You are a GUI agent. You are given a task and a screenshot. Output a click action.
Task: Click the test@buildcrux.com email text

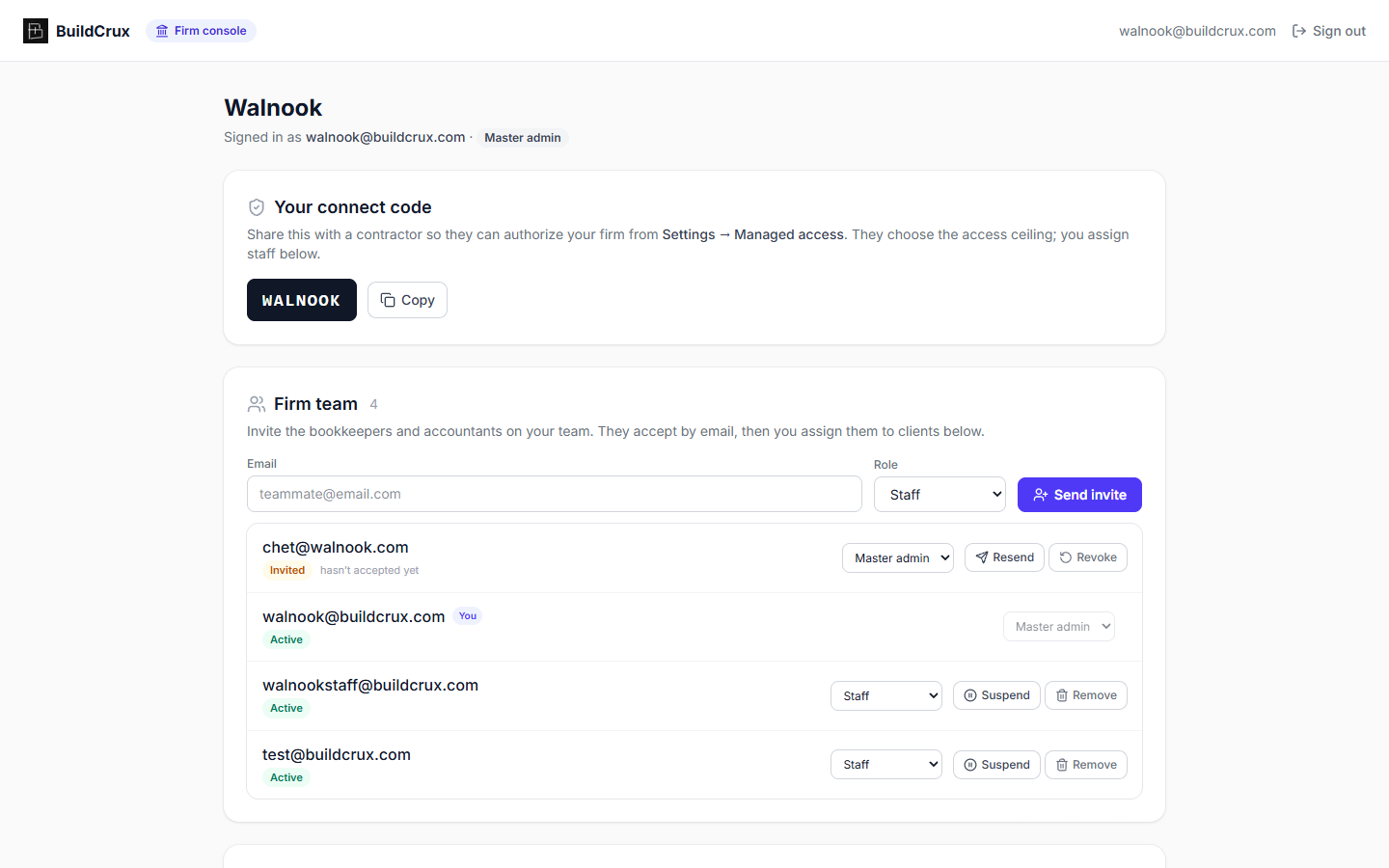pos(337,755)
